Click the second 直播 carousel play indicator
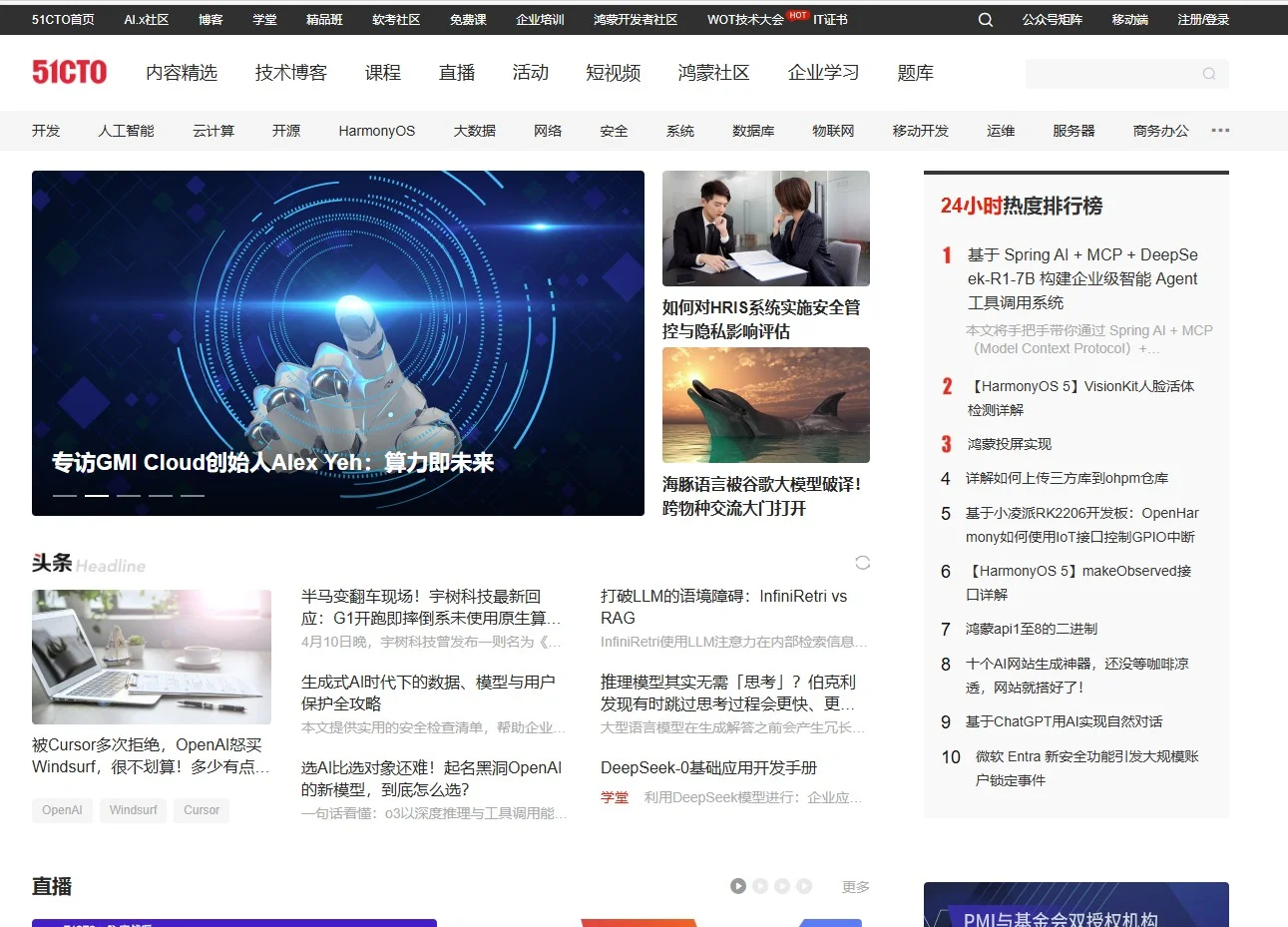Image resolution: width=1288 pixels, height=927 pixels. tap(760, 886)
